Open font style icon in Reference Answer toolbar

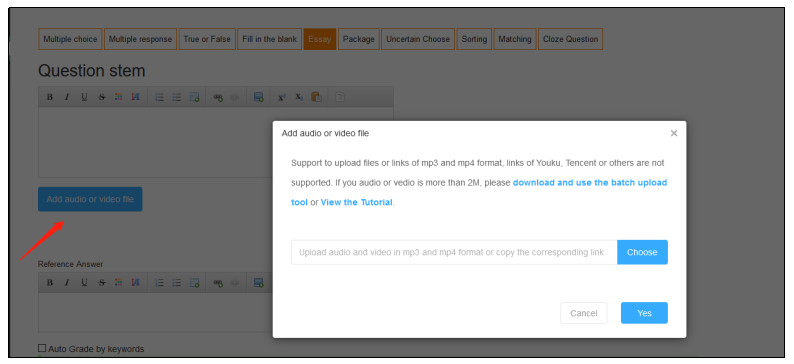[x=135, y=283]
